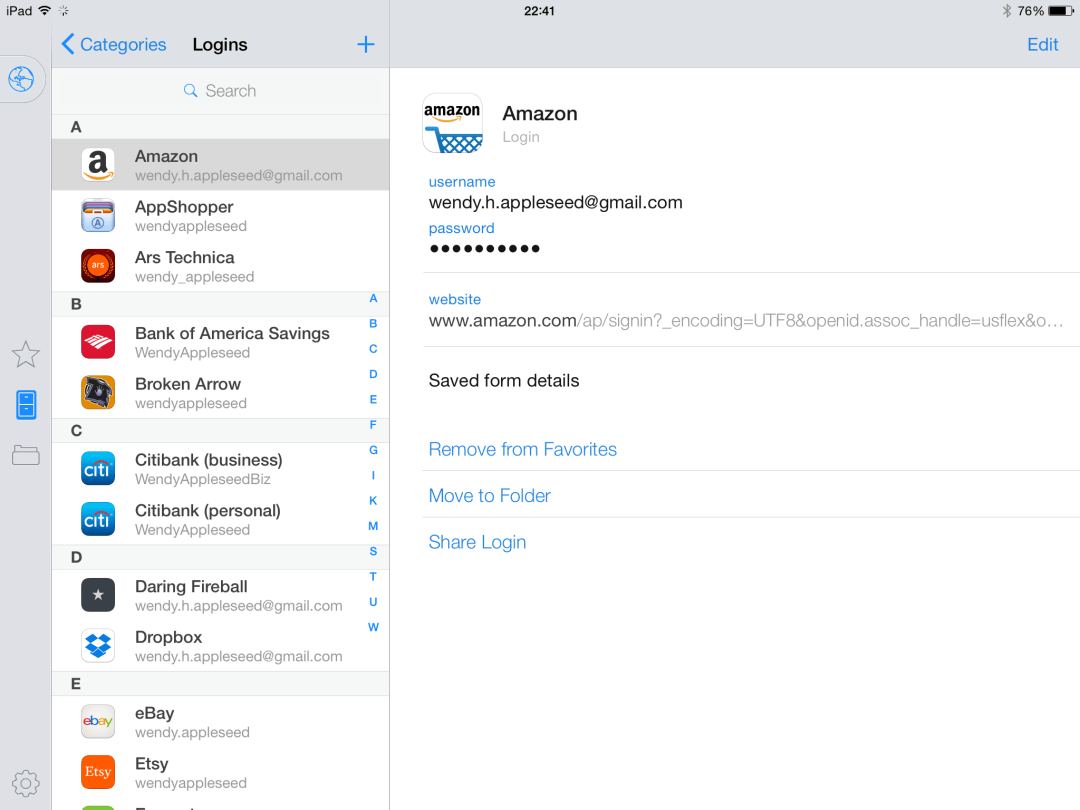Remove Amazon from Favorites

pos(523,449)
